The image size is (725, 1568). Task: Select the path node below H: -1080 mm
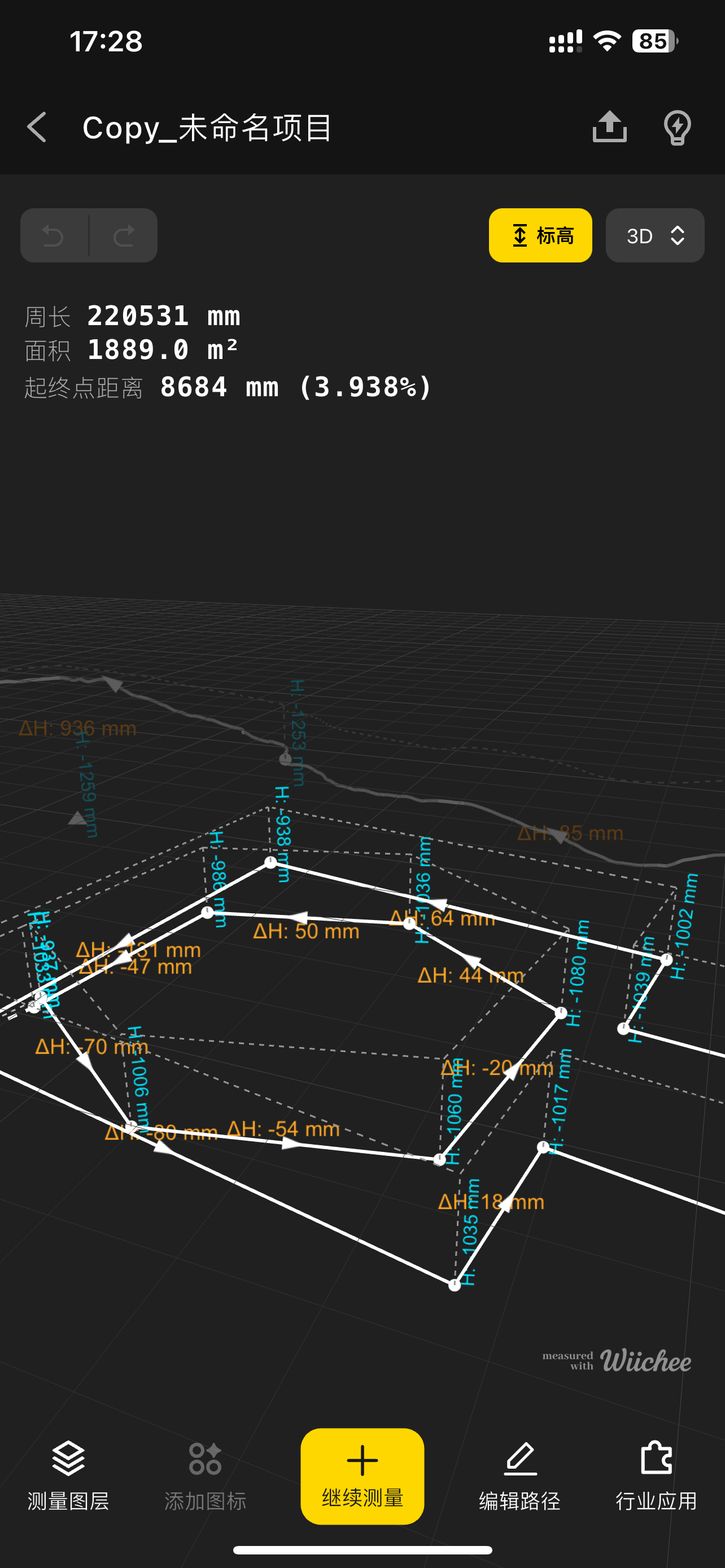tap(561, 1013)
